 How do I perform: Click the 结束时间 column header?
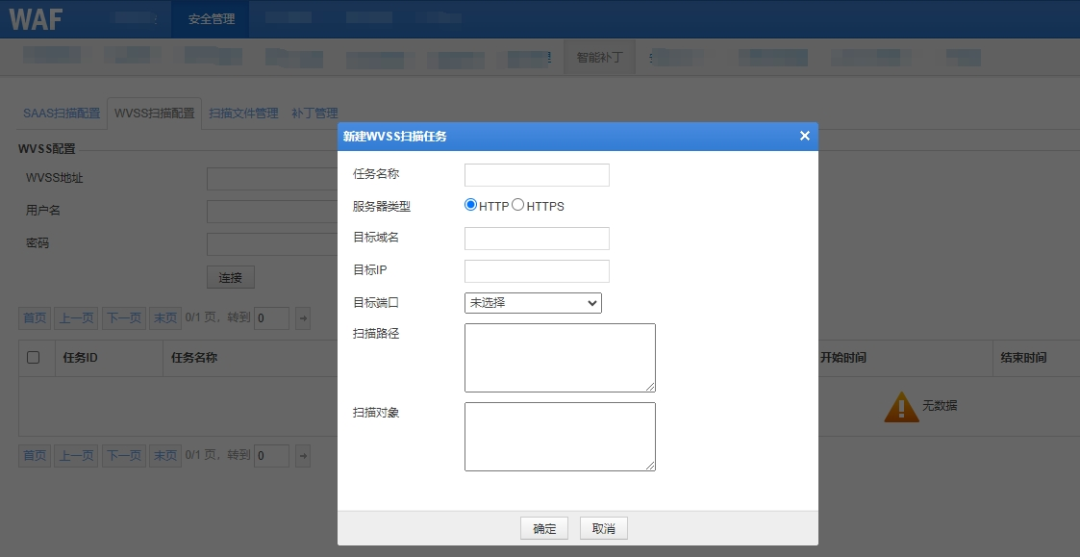[1024, 357]
